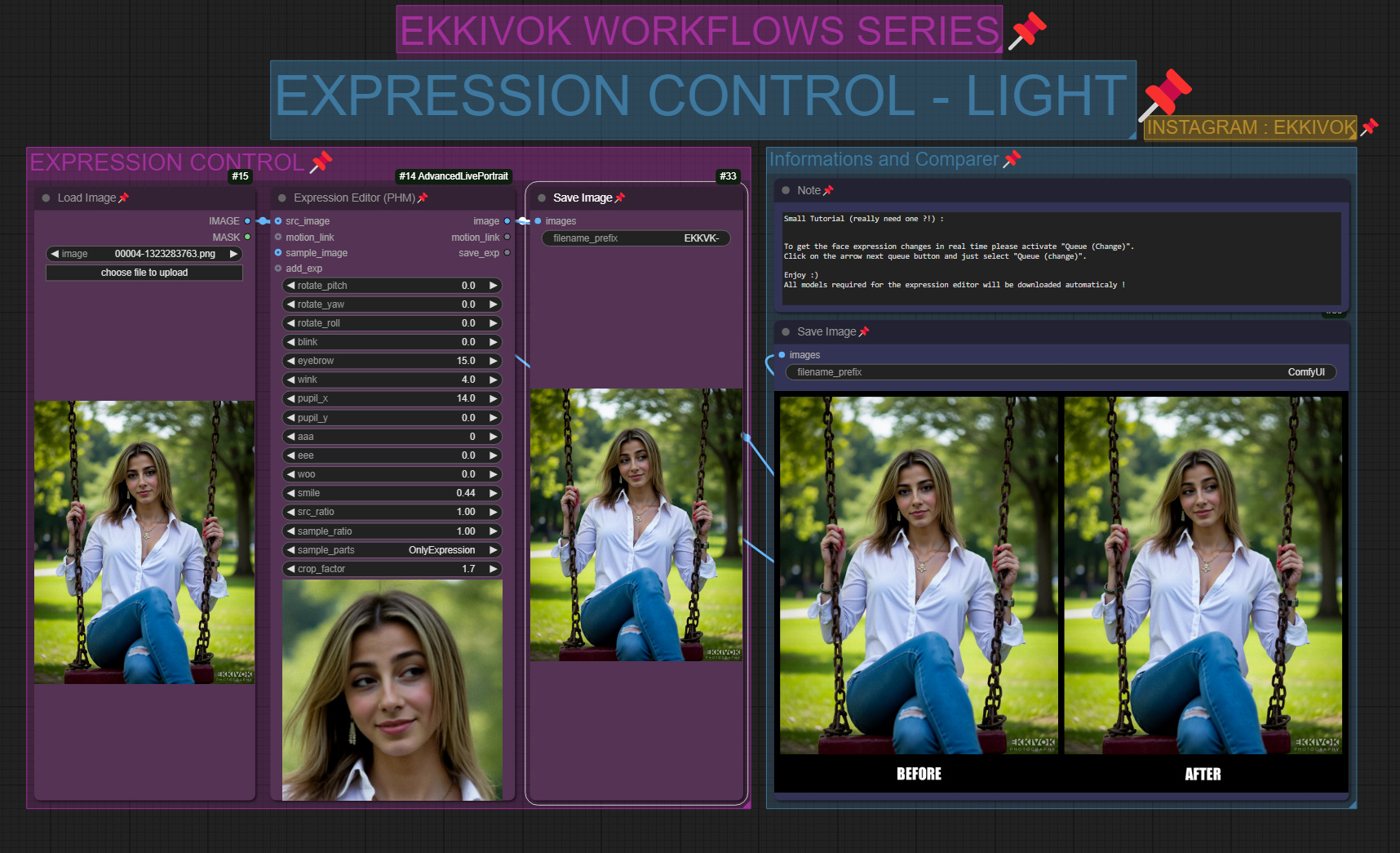Viewport: 1400px width, 853px height.
Task: Click the pin icon on the INSTAGRAM : EKKIVOK banner
Action: click(x=1369, y=127)
